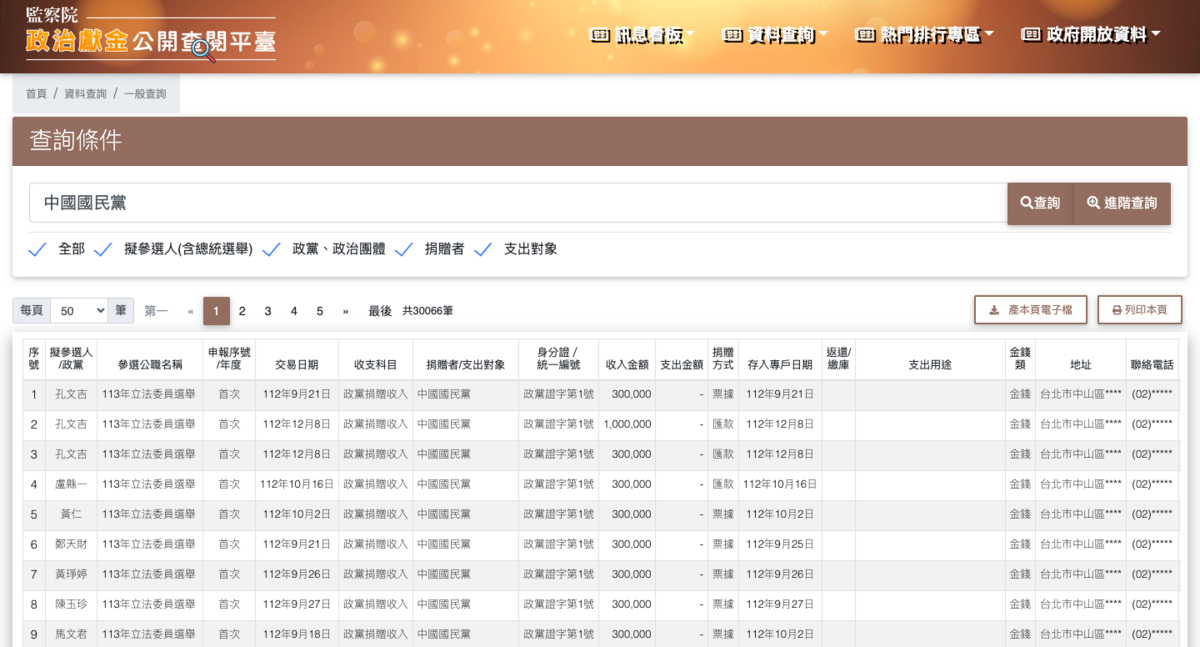
Task: Click the 一般查詢 breadcrumb item
Action: point(145,94)
